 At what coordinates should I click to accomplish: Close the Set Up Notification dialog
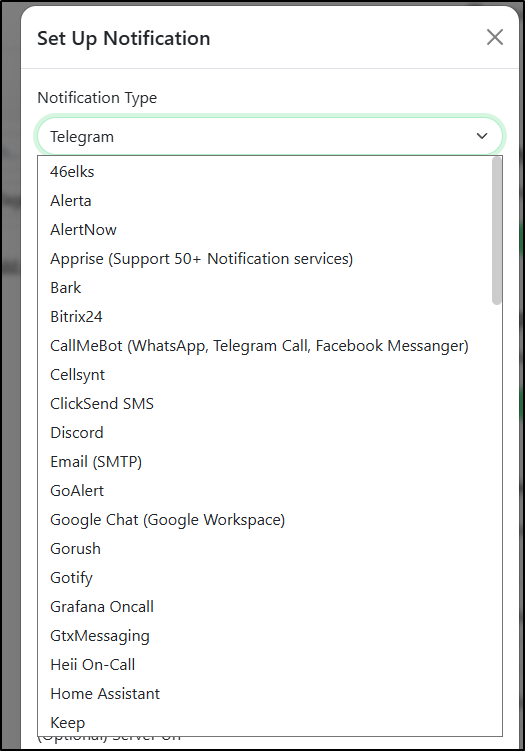point(495,37)
